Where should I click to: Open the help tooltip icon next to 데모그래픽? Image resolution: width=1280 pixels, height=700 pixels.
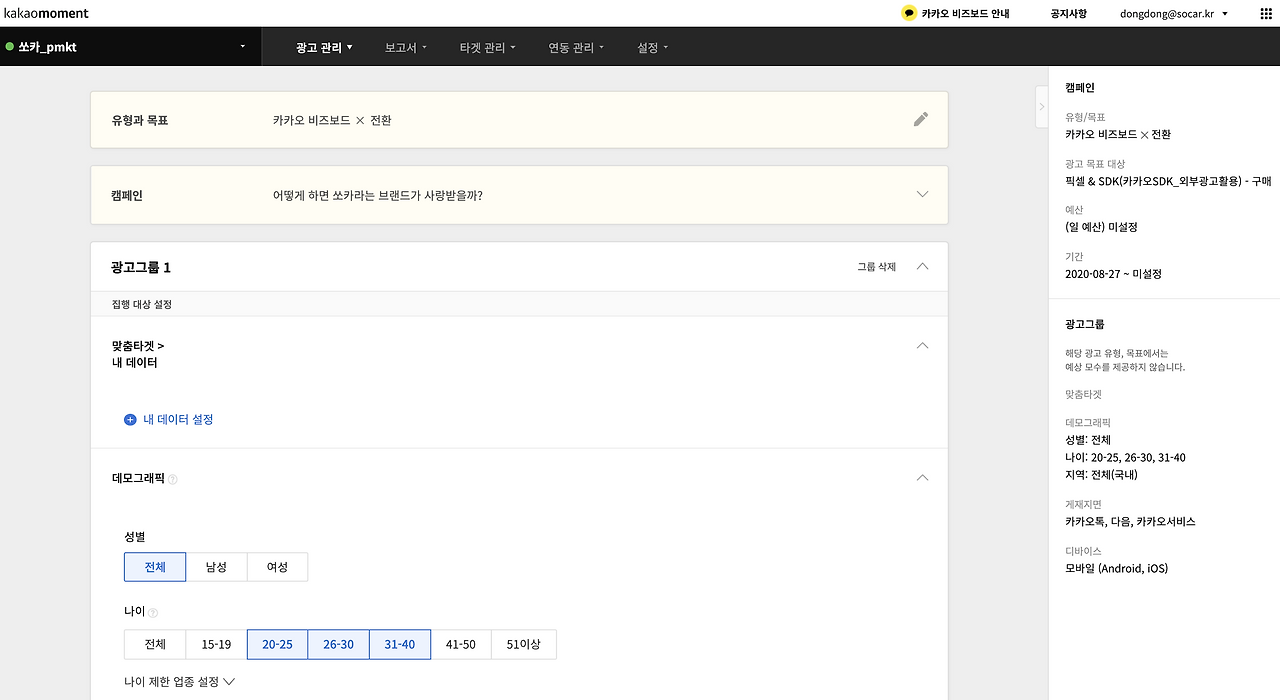[171, 479]
